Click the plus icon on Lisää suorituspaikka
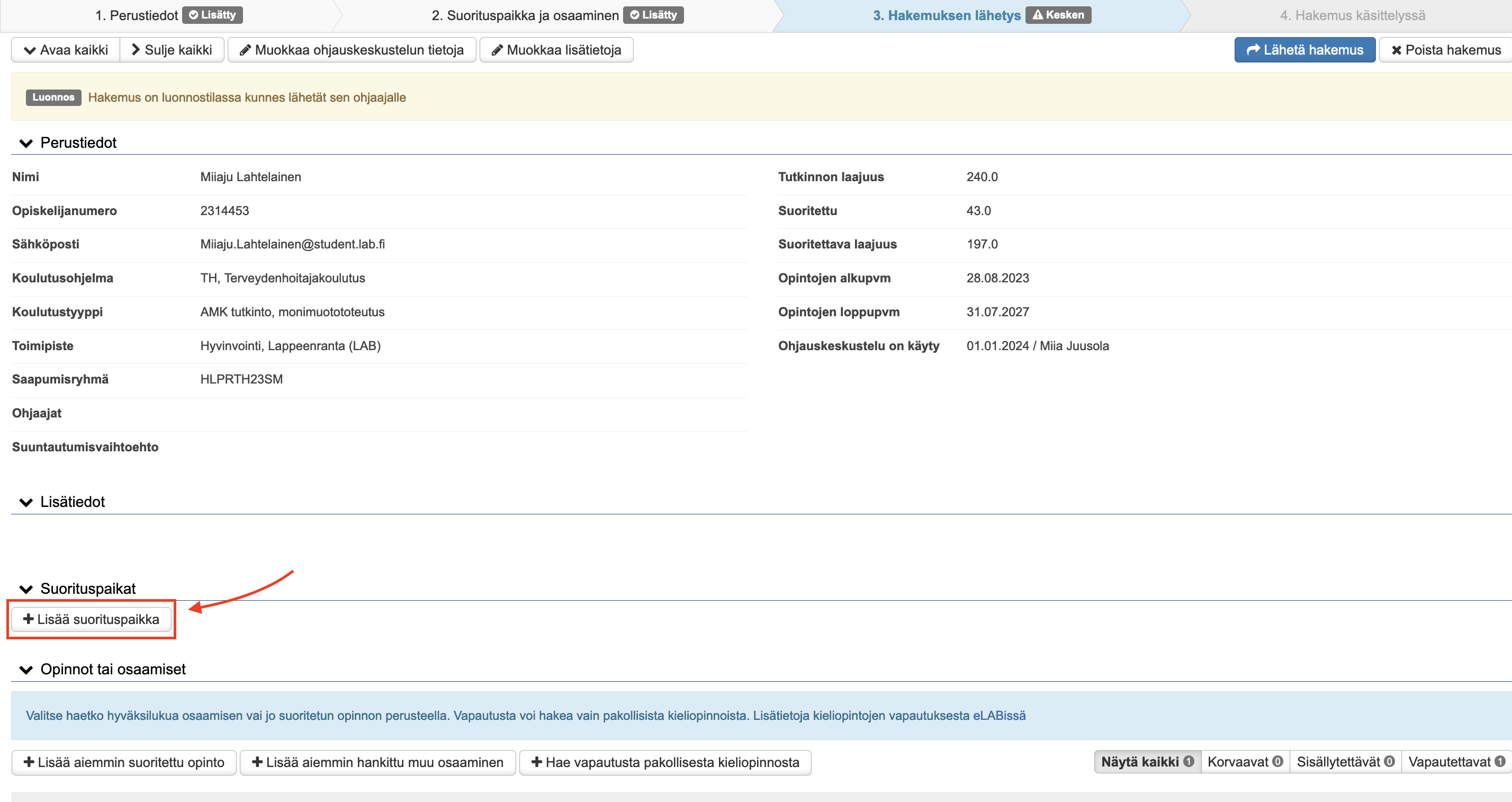1512x802 pixels. tap(28, 619)
